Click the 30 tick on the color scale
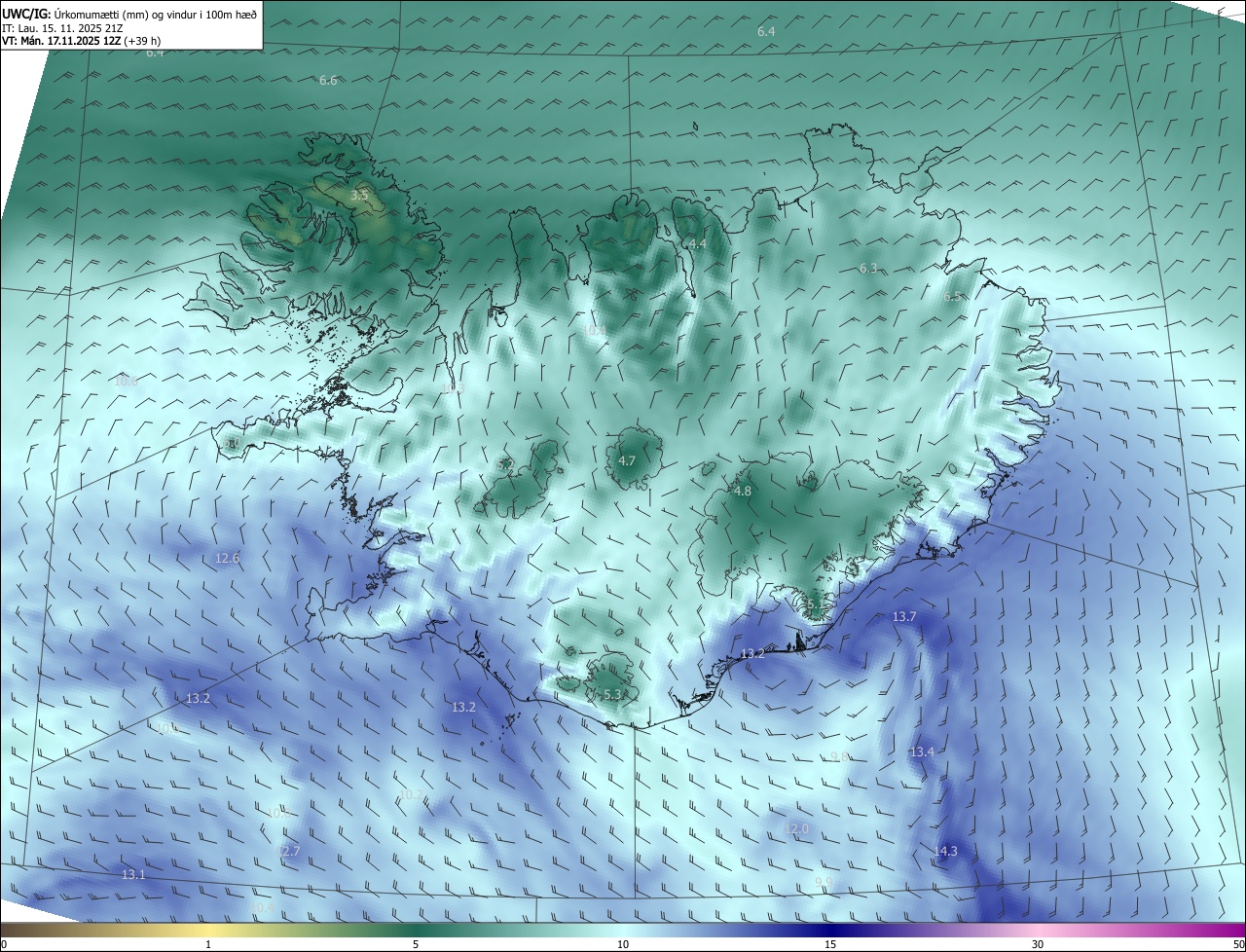 [x=1038, y=944]
